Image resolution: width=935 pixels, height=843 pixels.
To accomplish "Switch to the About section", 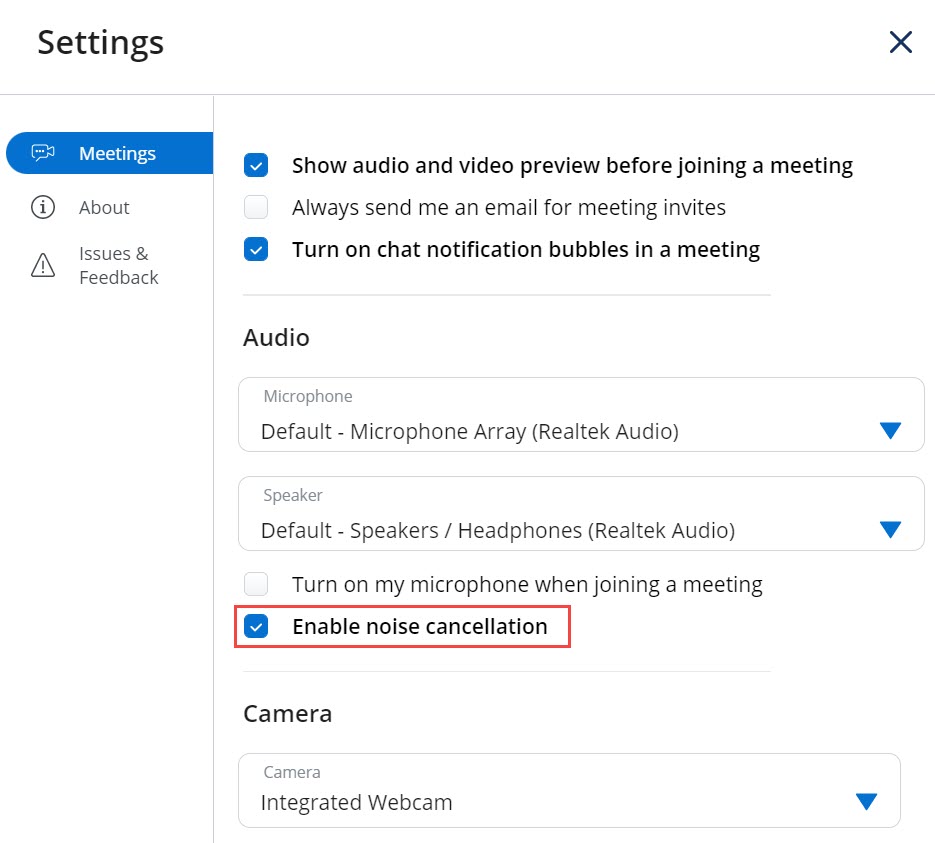I will tap(104, 207).
